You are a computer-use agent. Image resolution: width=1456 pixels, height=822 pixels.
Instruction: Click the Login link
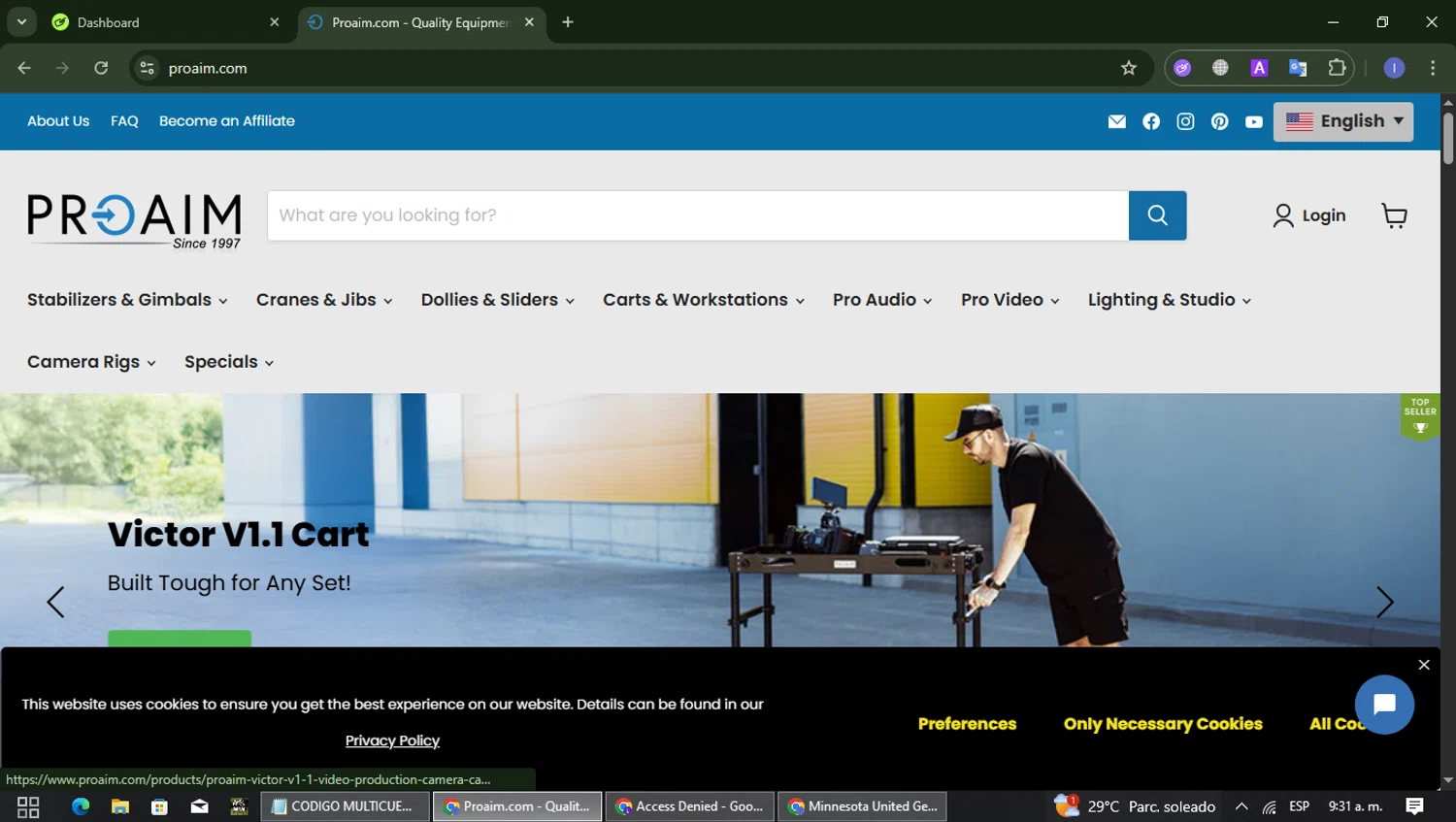coord(1309,215)
